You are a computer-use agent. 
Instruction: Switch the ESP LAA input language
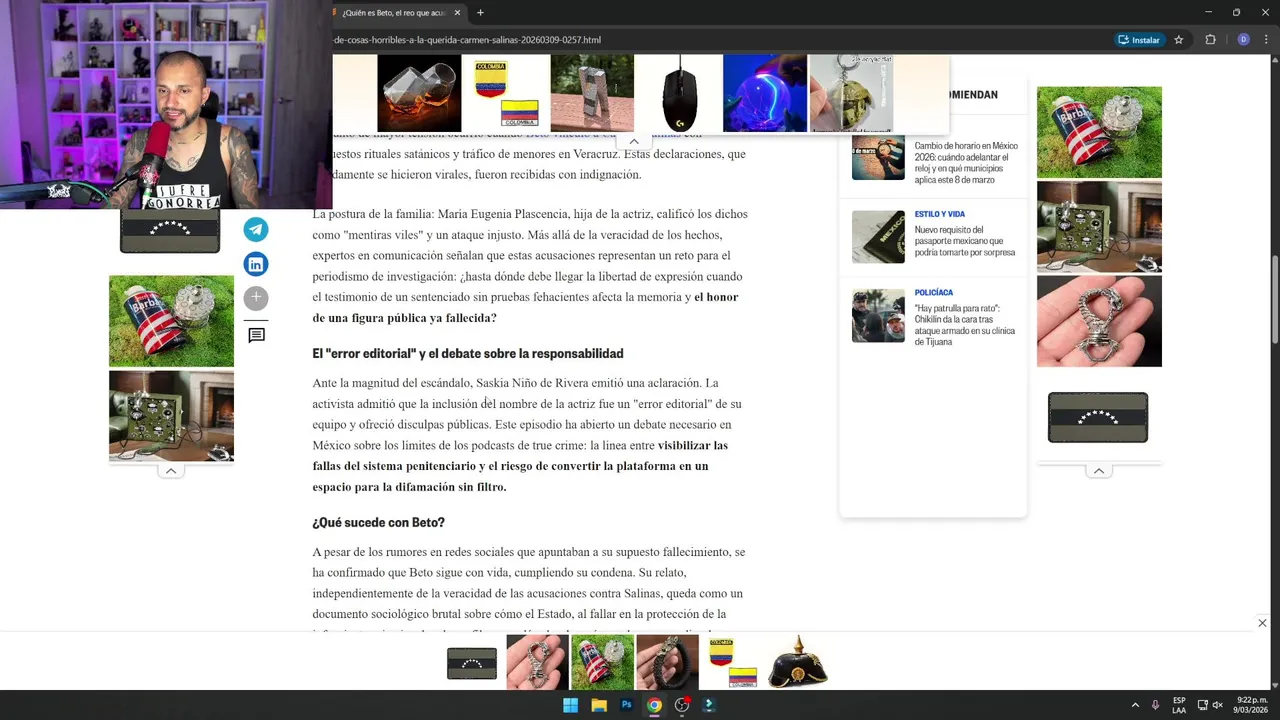(1179, 705)
